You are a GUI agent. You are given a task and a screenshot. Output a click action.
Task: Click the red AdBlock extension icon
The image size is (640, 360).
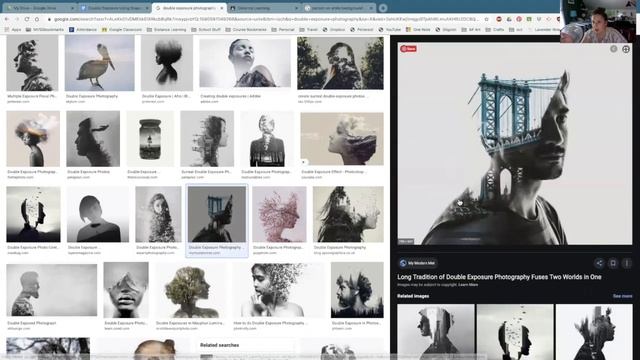499,19
